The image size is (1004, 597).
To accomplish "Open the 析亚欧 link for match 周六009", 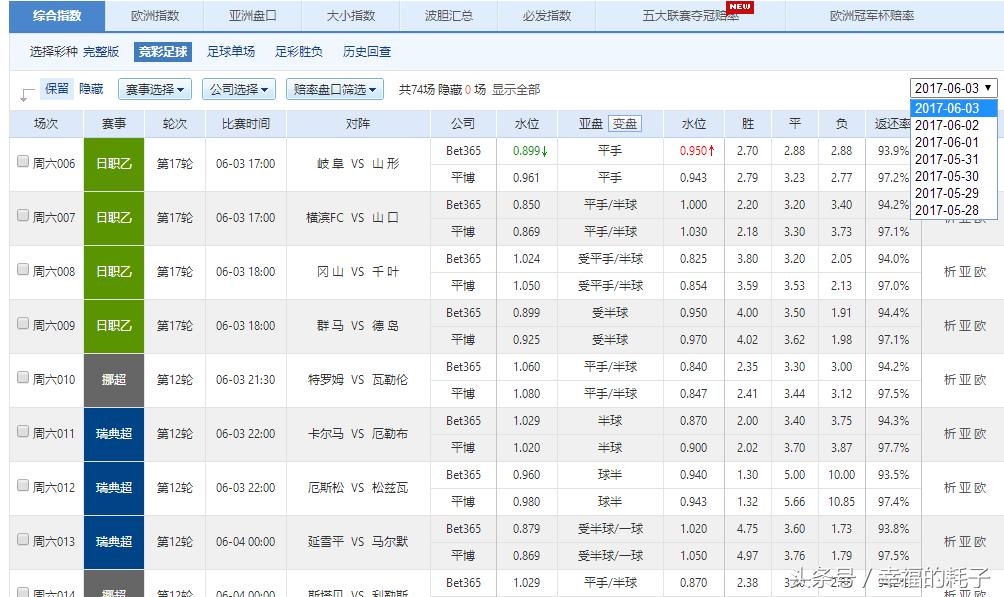I will coord(964,325).
